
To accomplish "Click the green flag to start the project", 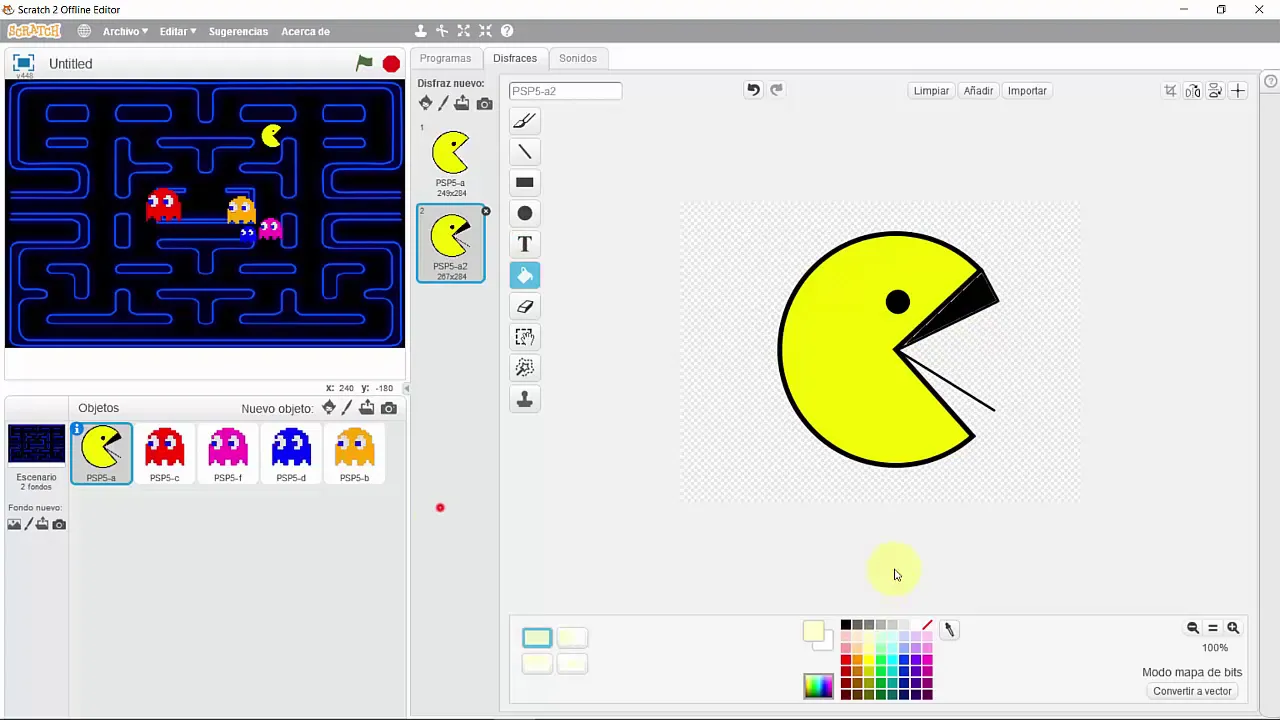I will click(x=364, y=63).
